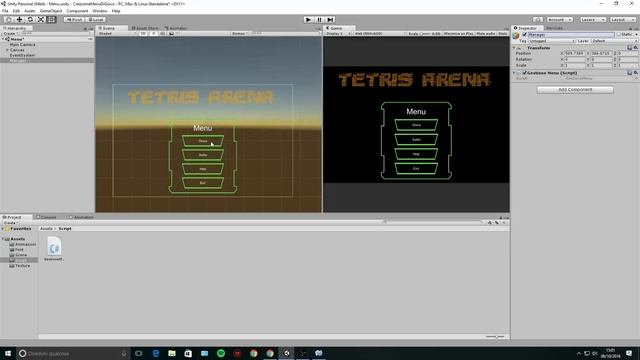Collapse the Transform component
640x360 pixels.
(514, 48)
